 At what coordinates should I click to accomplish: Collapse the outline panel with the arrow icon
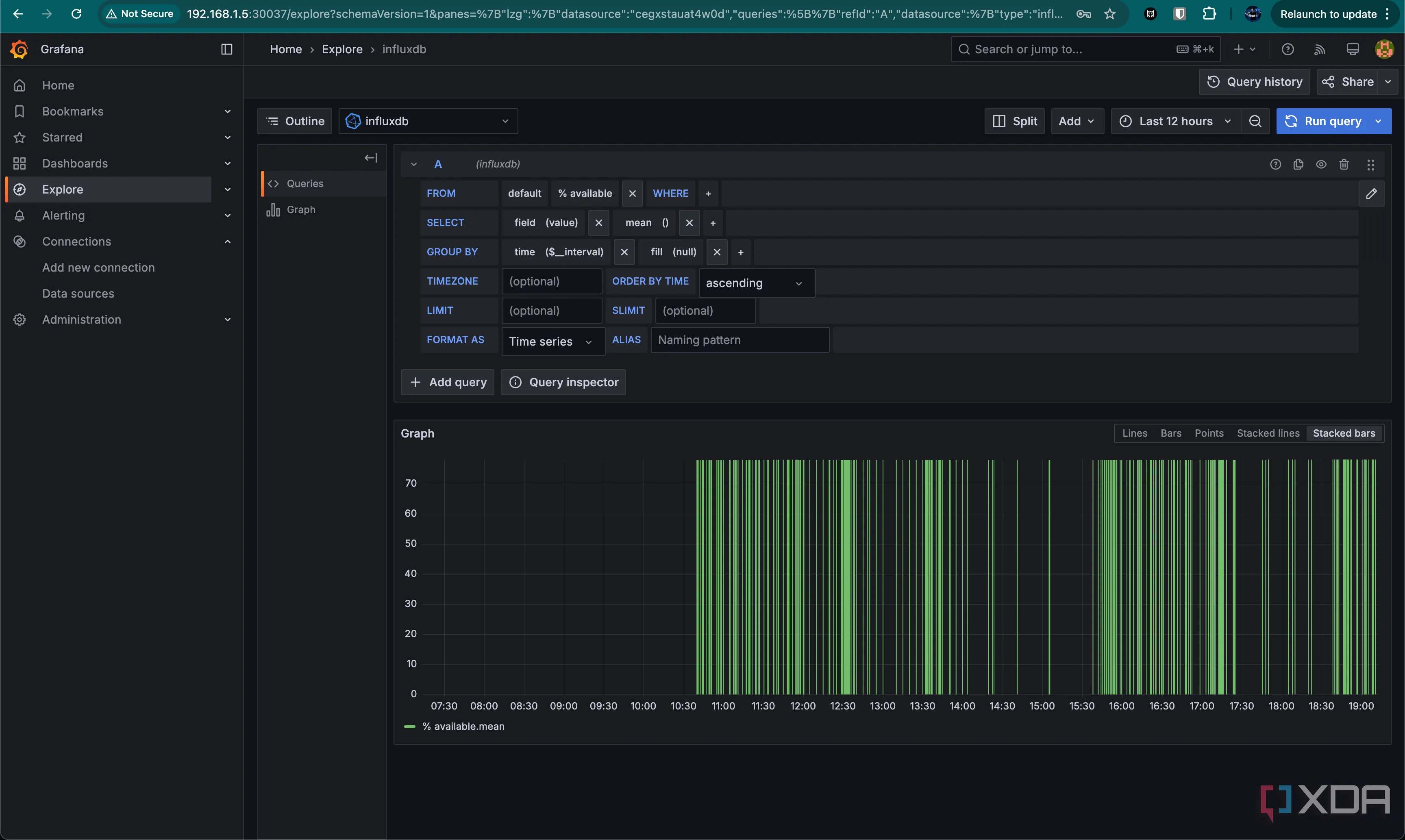pos(371,158)
